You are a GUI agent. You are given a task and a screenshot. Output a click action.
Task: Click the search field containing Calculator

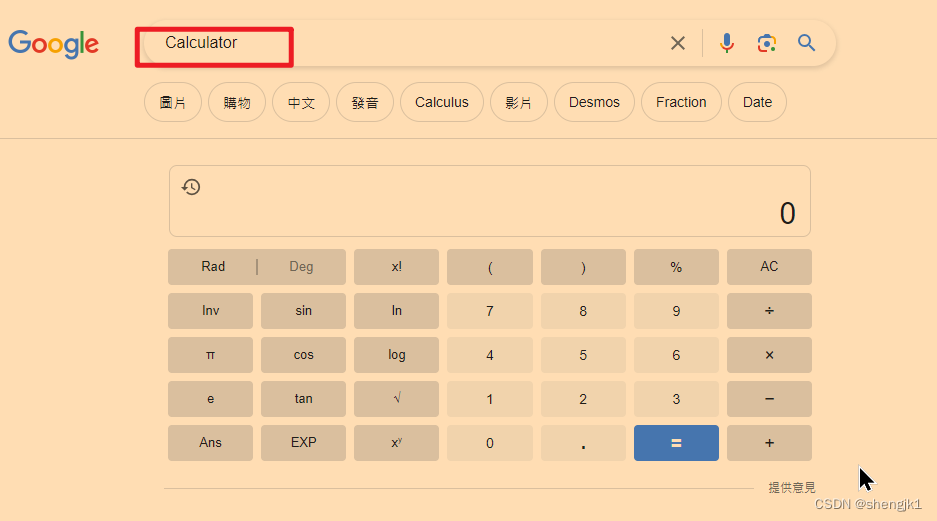coord(406,43)
